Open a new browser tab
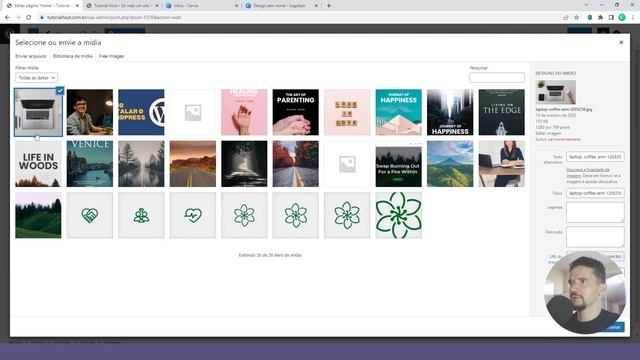This screenshot has width=640, height=360. [x=329, y=6]
